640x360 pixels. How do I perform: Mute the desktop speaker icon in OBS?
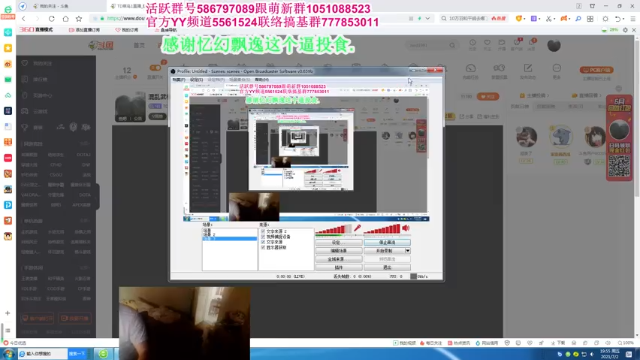pyautogui.click(x=406, y=228)
